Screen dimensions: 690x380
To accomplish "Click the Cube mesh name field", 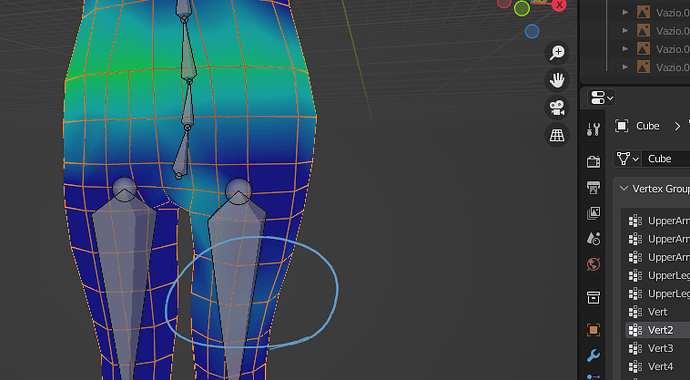I will pos(666,158).
